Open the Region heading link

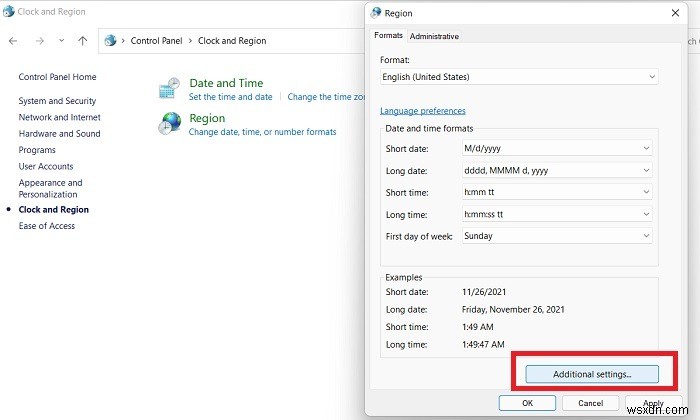[x=207, y=118]
